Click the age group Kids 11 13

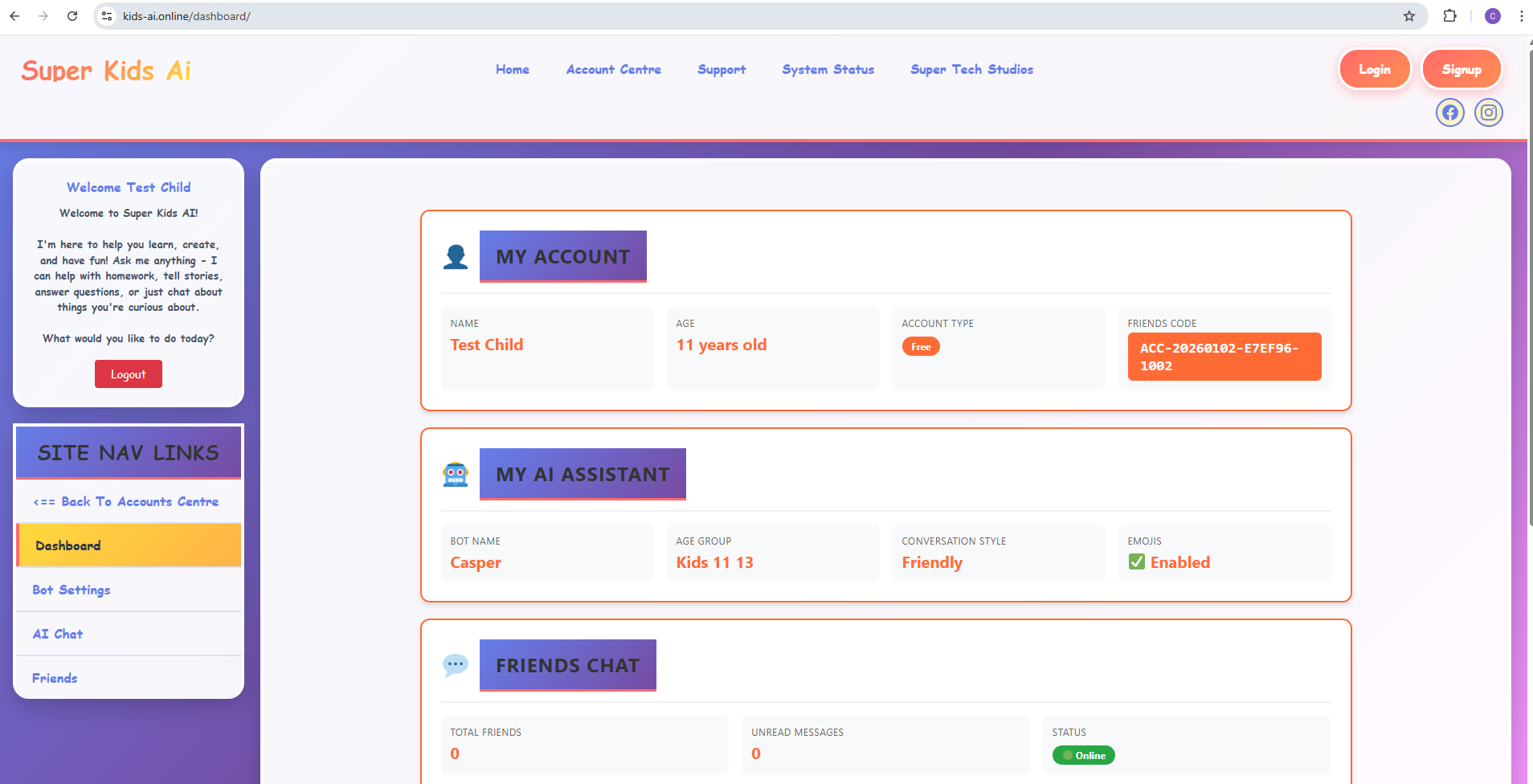click(x=715, y=562)
